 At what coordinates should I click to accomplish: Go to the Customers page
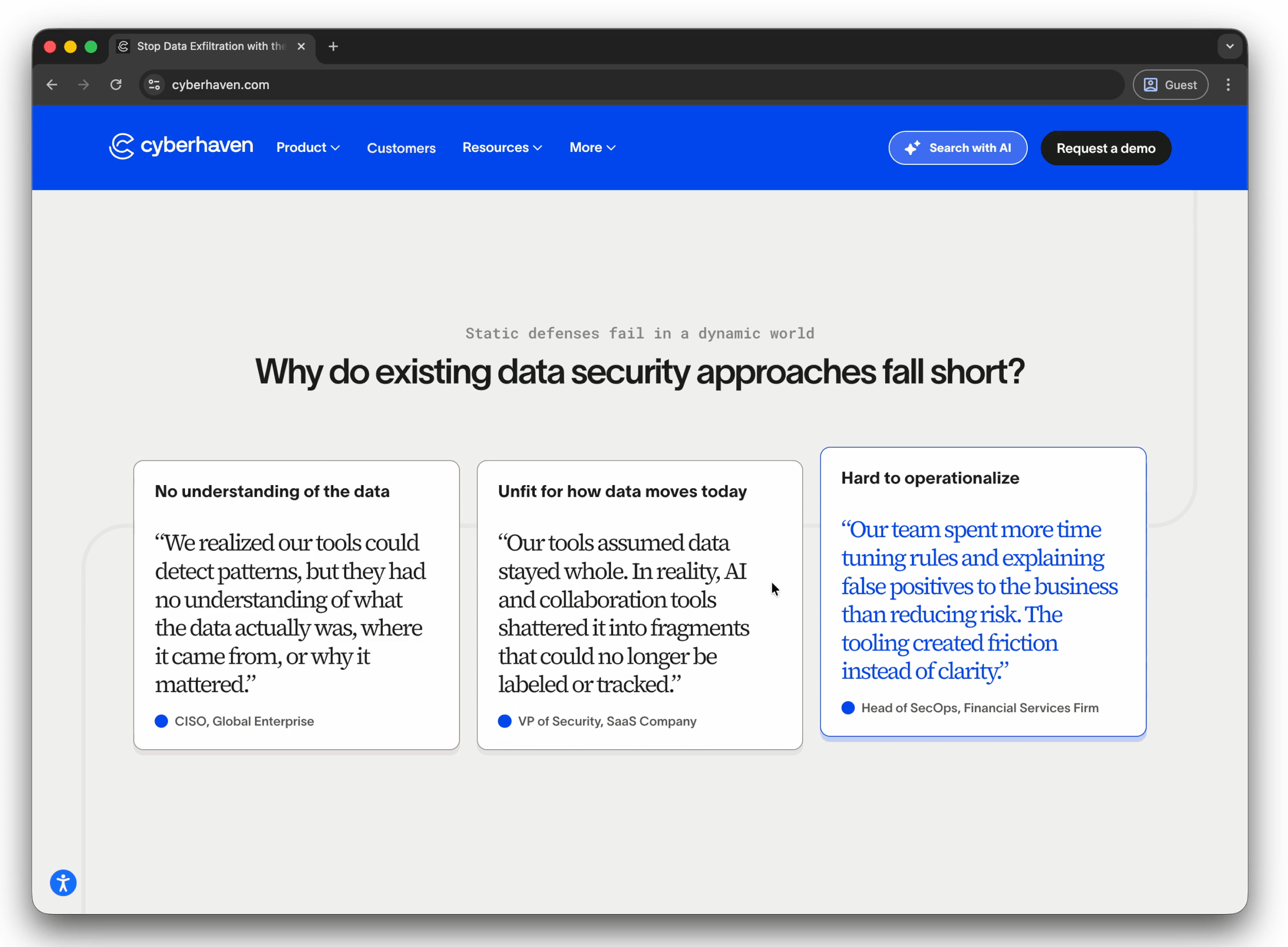pos(401,148)
